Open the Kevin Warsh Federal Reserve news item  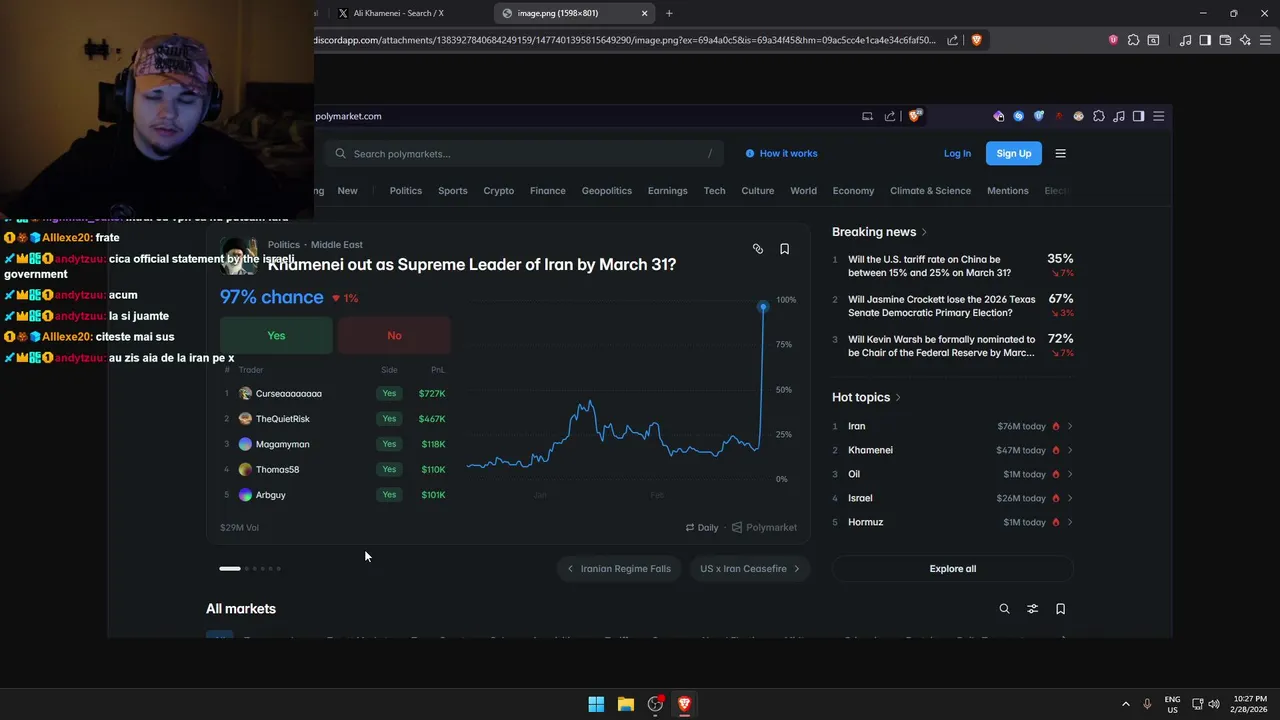(953, 346)
